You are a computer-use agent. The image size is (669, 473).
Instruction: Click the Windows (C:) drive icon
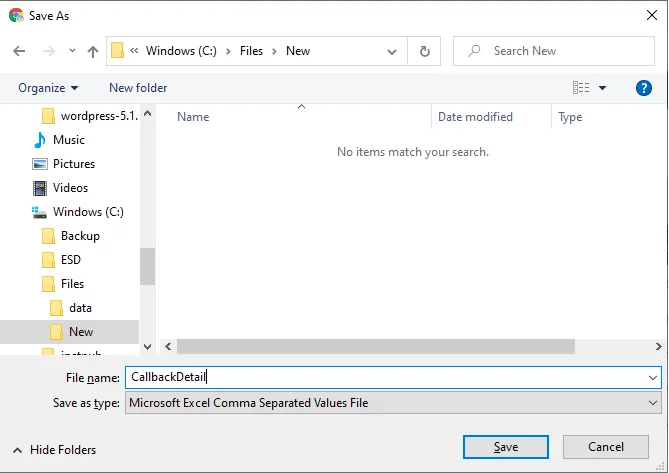click(39, 212)
